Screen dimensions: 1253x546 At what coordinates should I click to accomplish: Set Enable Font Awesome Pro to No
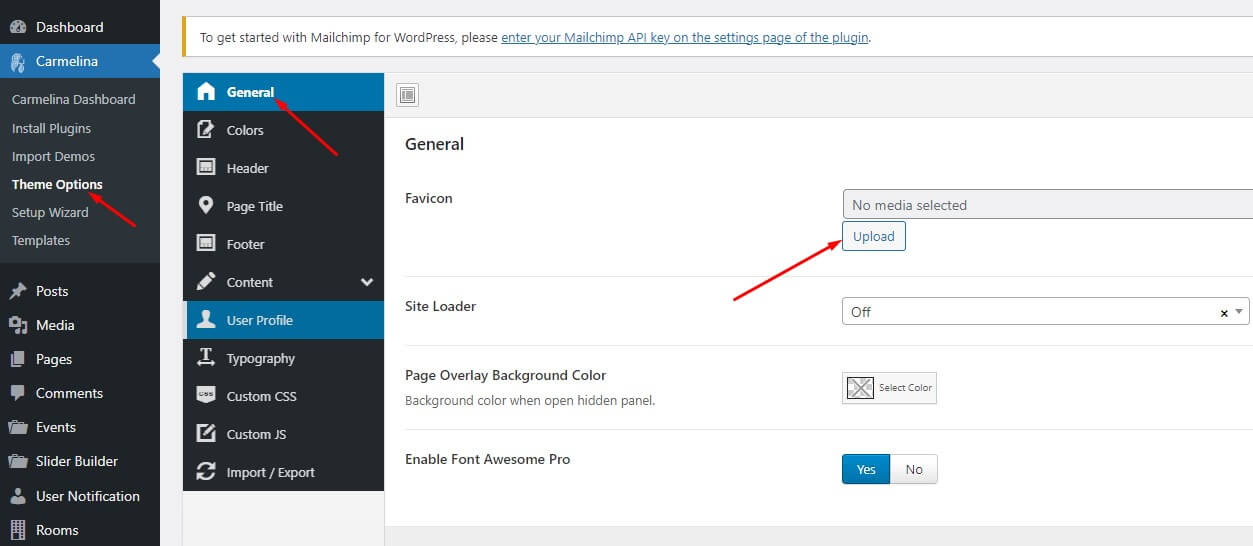coord(914,469)
